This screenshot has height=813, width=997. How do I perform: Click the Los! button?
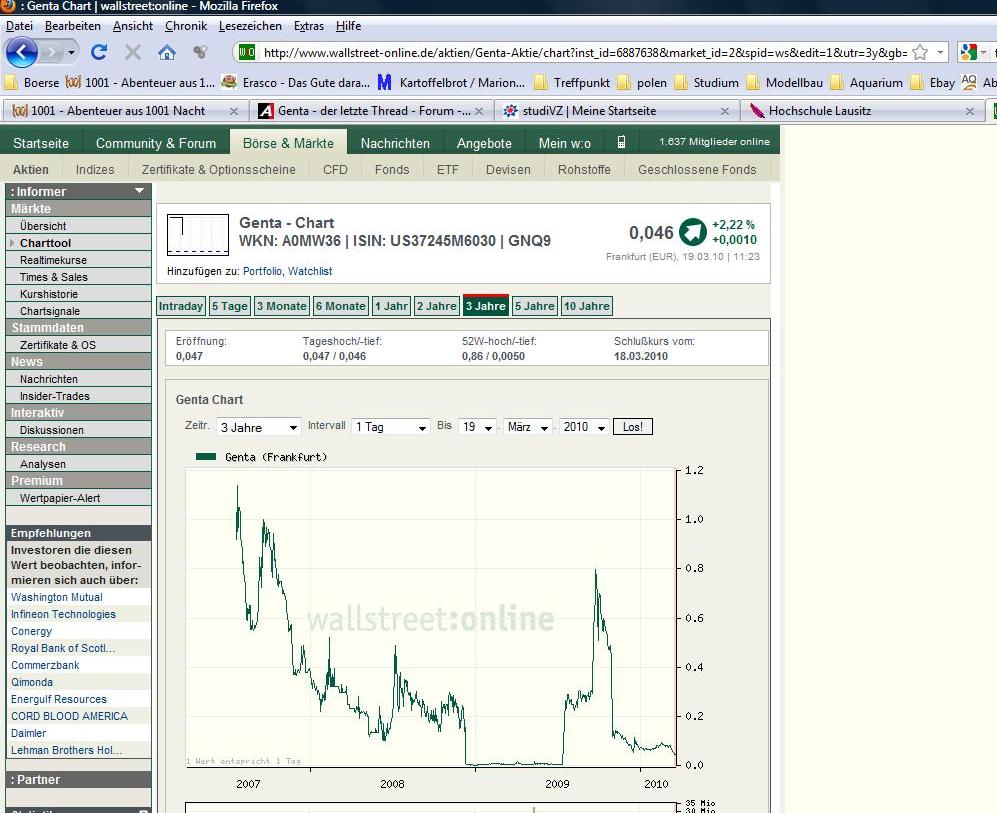pyautogui.click(x=632, y=427)
